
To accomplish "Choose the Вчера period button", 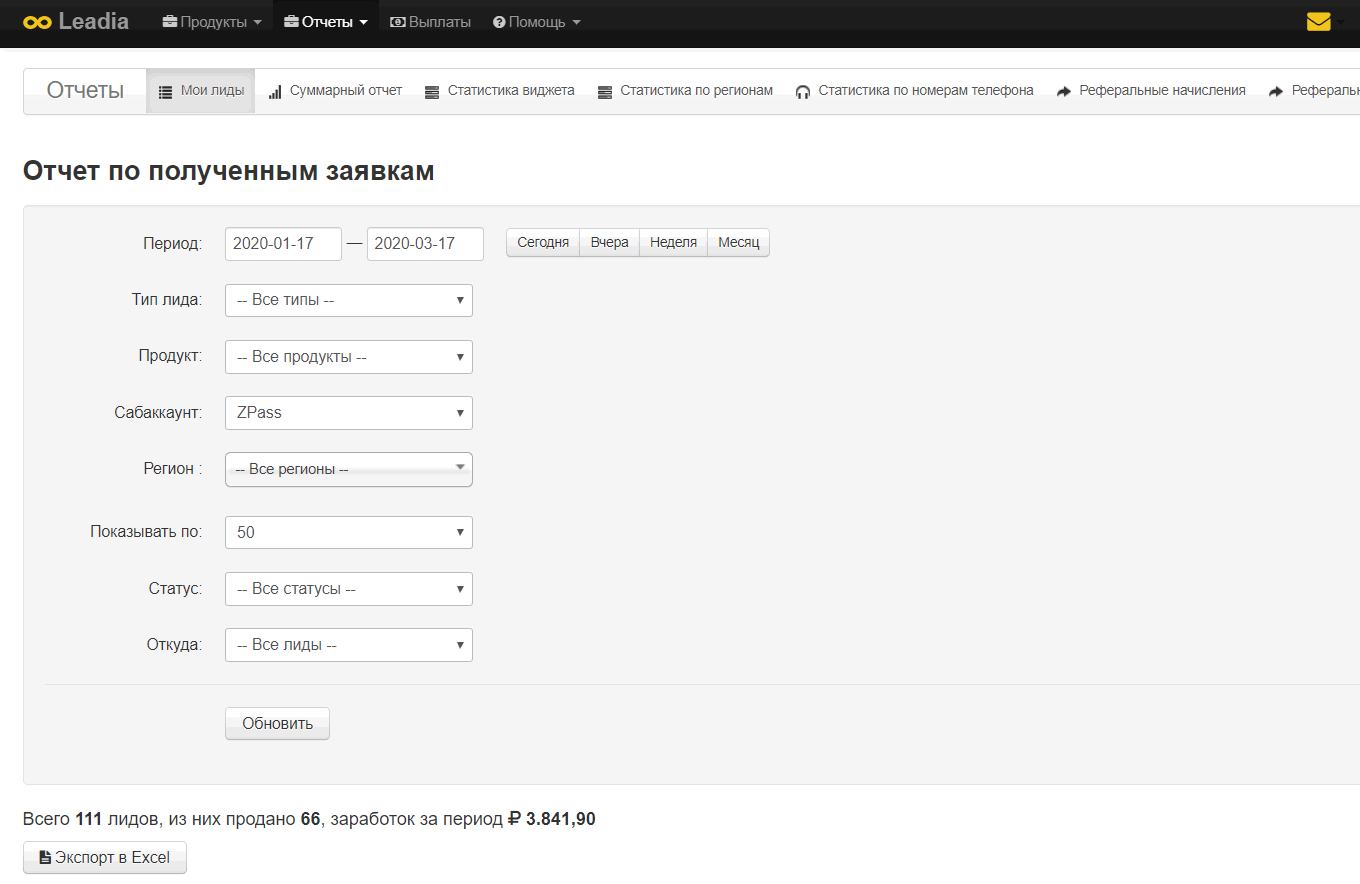I will click(x=610, y=243).
